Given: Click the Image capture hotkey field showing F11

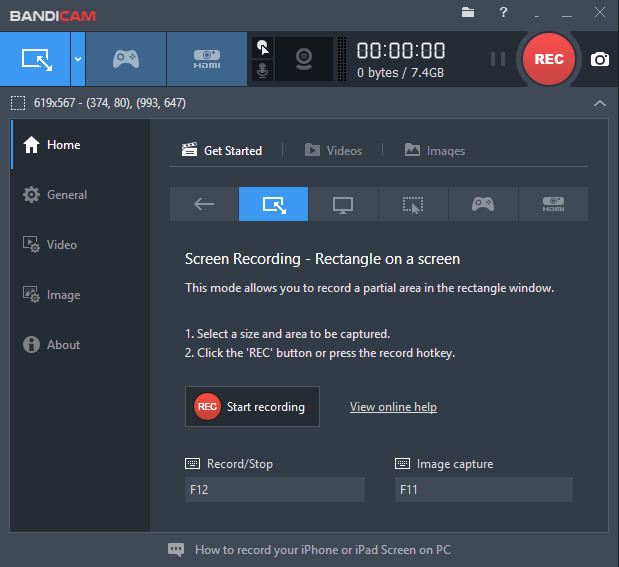Looking at the screenshot, I should [x=484, y=490].
